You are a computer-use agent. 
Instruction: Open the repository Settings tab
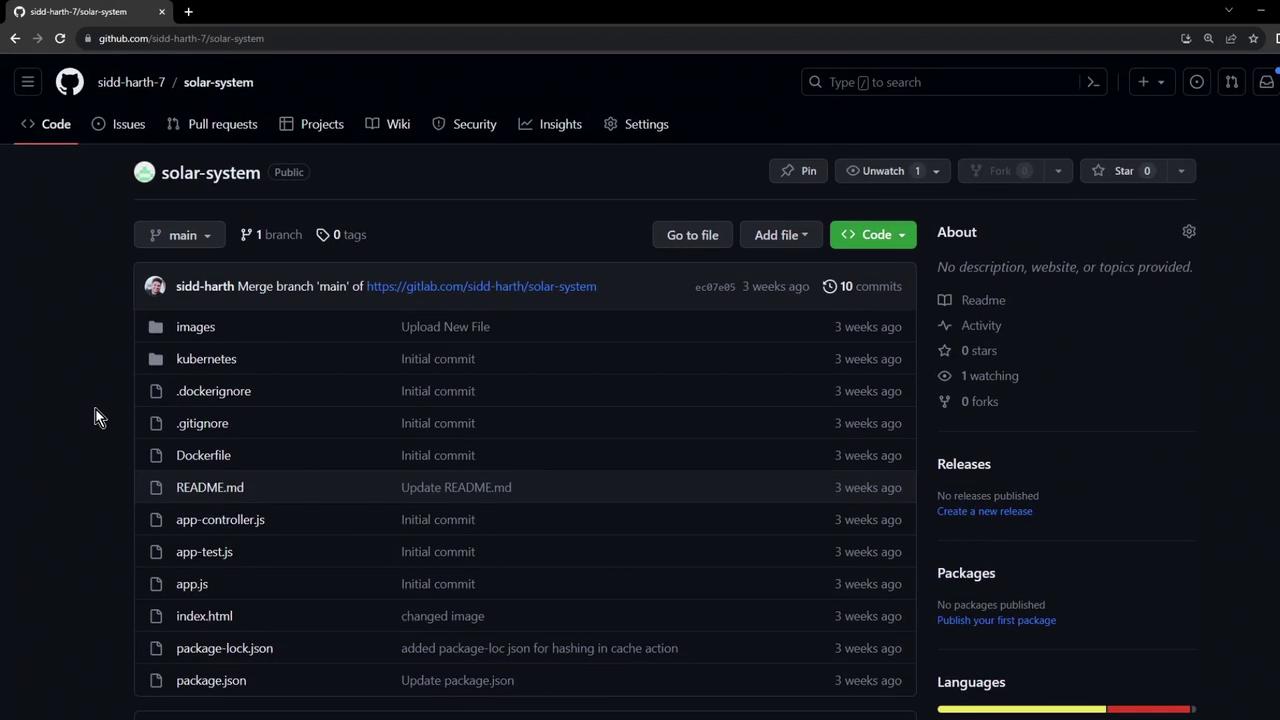pyautogui.click(x=636, y=124)
